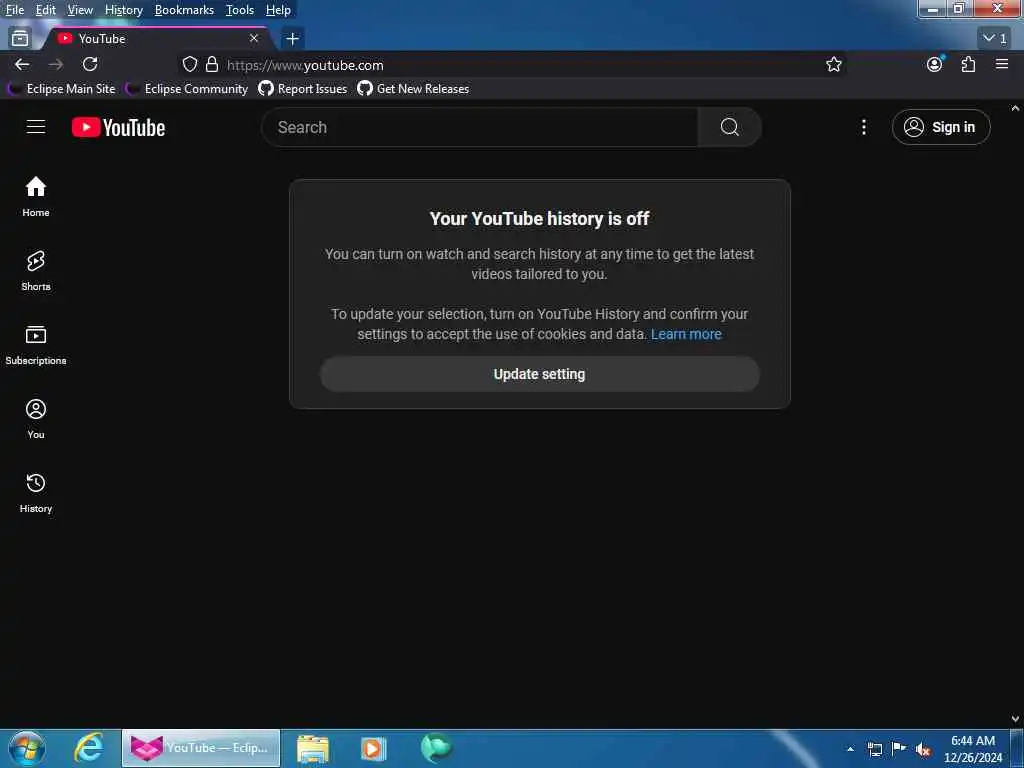This screenshot has width=1024, height=768.
Task: Open the Windows Start menu
Action: click(x=27, y=748)
